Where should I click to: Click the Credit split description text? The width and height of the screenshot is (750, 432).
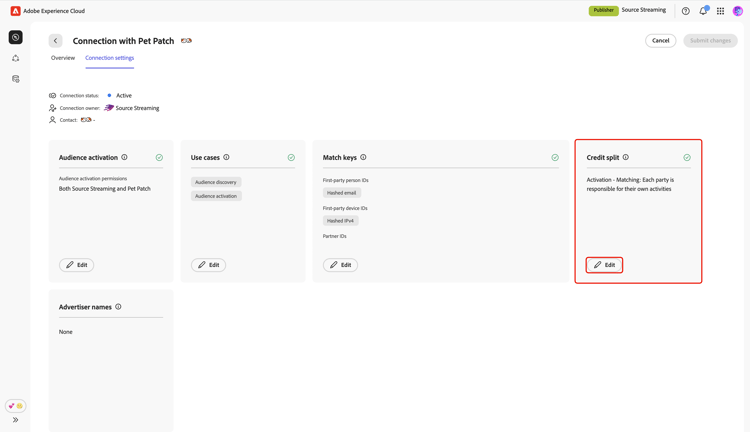tap(630, 184)
